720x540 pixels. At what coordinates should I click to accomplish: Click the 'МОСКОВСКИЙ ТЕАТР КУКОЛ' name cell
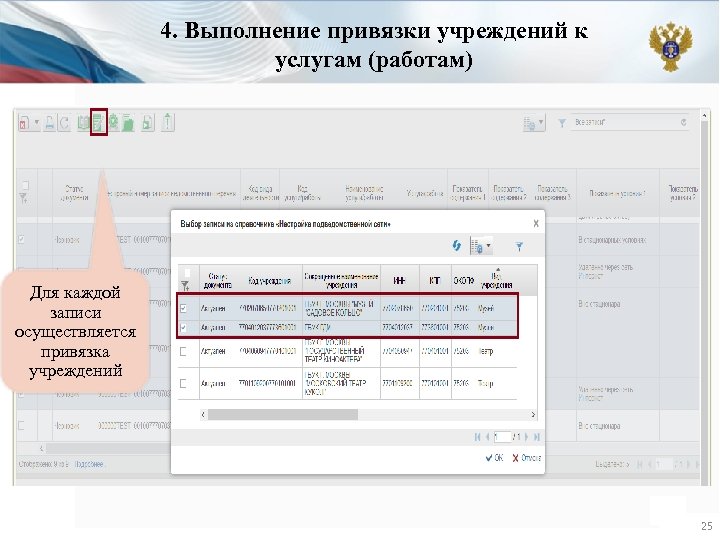click(x=341, y=383)
